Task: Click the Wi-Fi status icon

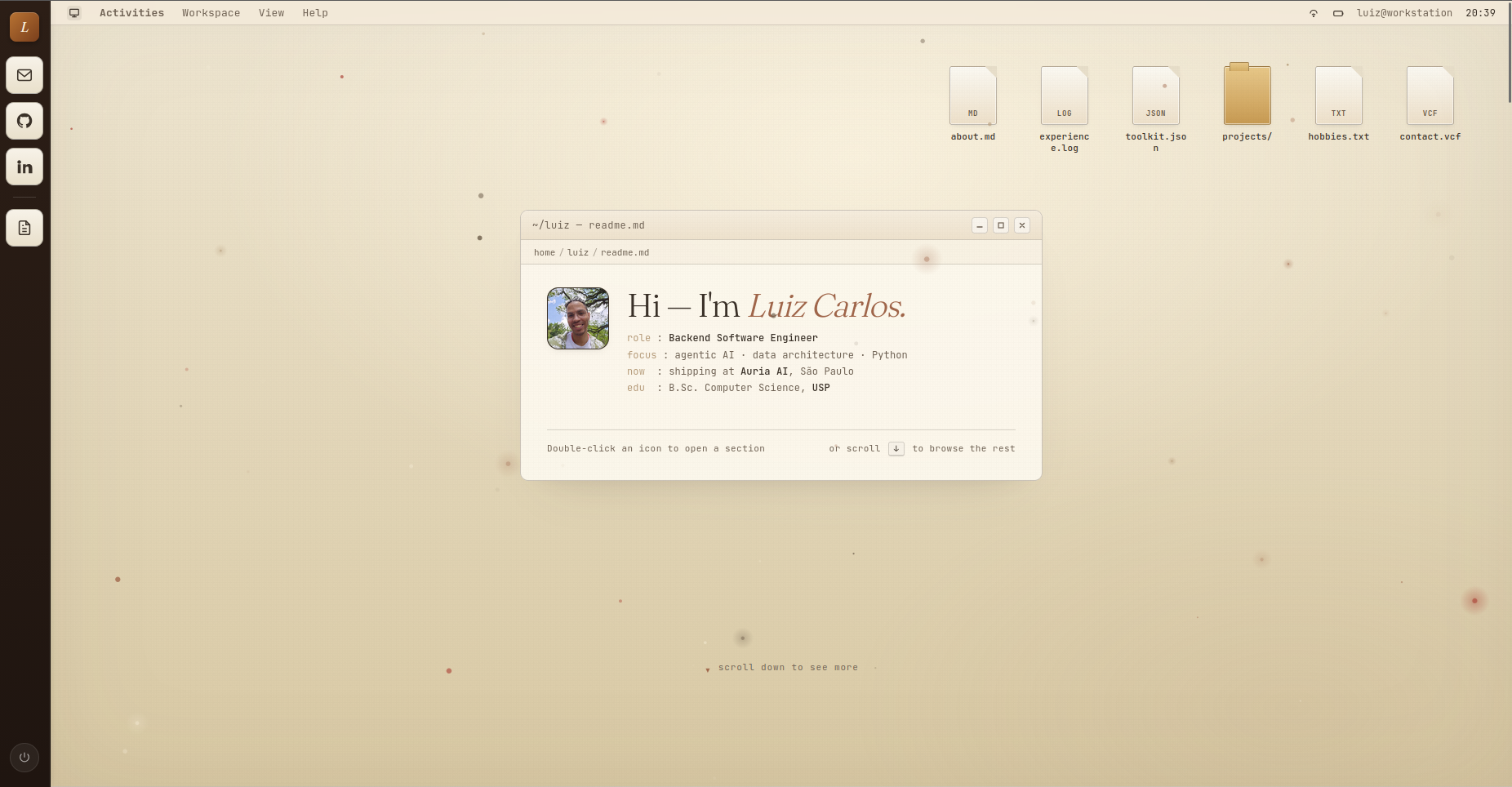Action: (1313, 13)
